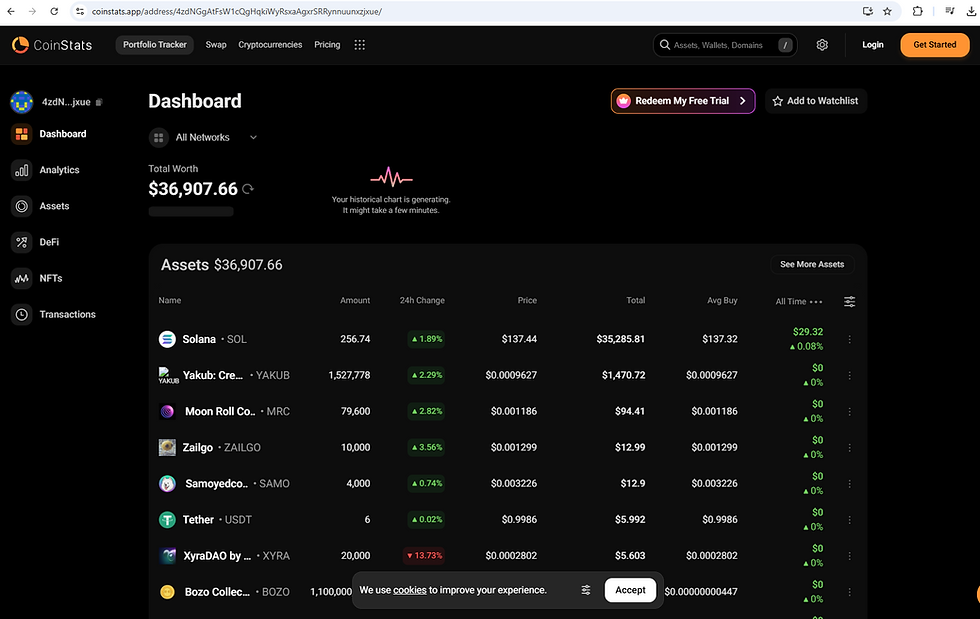Click the Login button
Image resolution: width=980 pixels, height=619 pixels.
pyautogui.click(x=872, y=45)
